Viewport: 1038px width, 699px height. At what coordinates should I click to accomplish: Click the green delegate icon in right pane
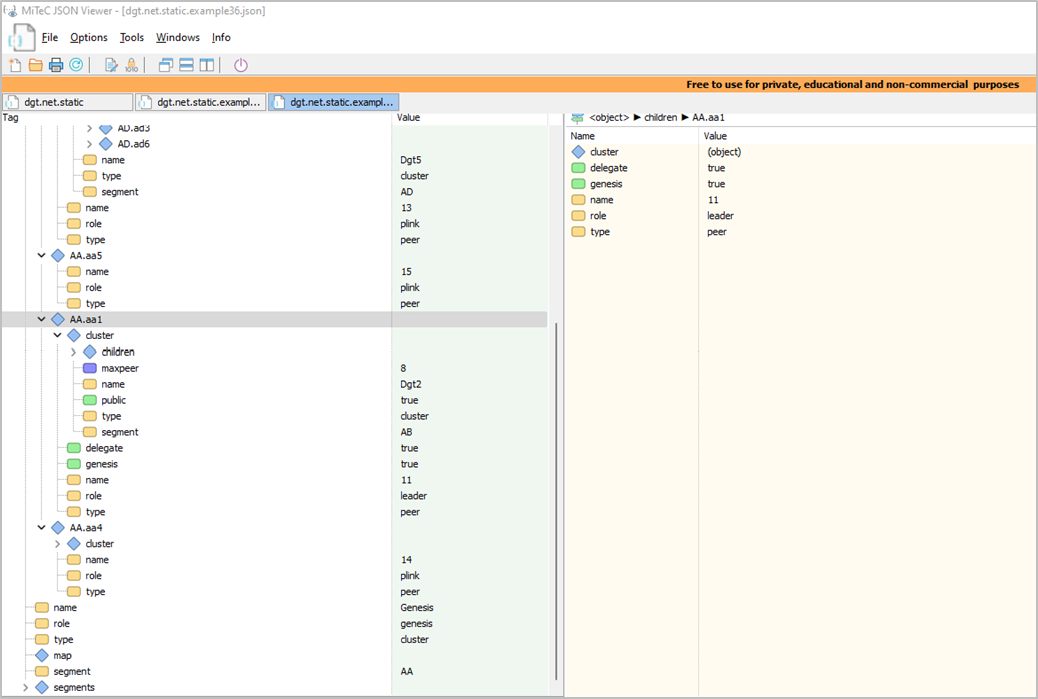point(579,168)
